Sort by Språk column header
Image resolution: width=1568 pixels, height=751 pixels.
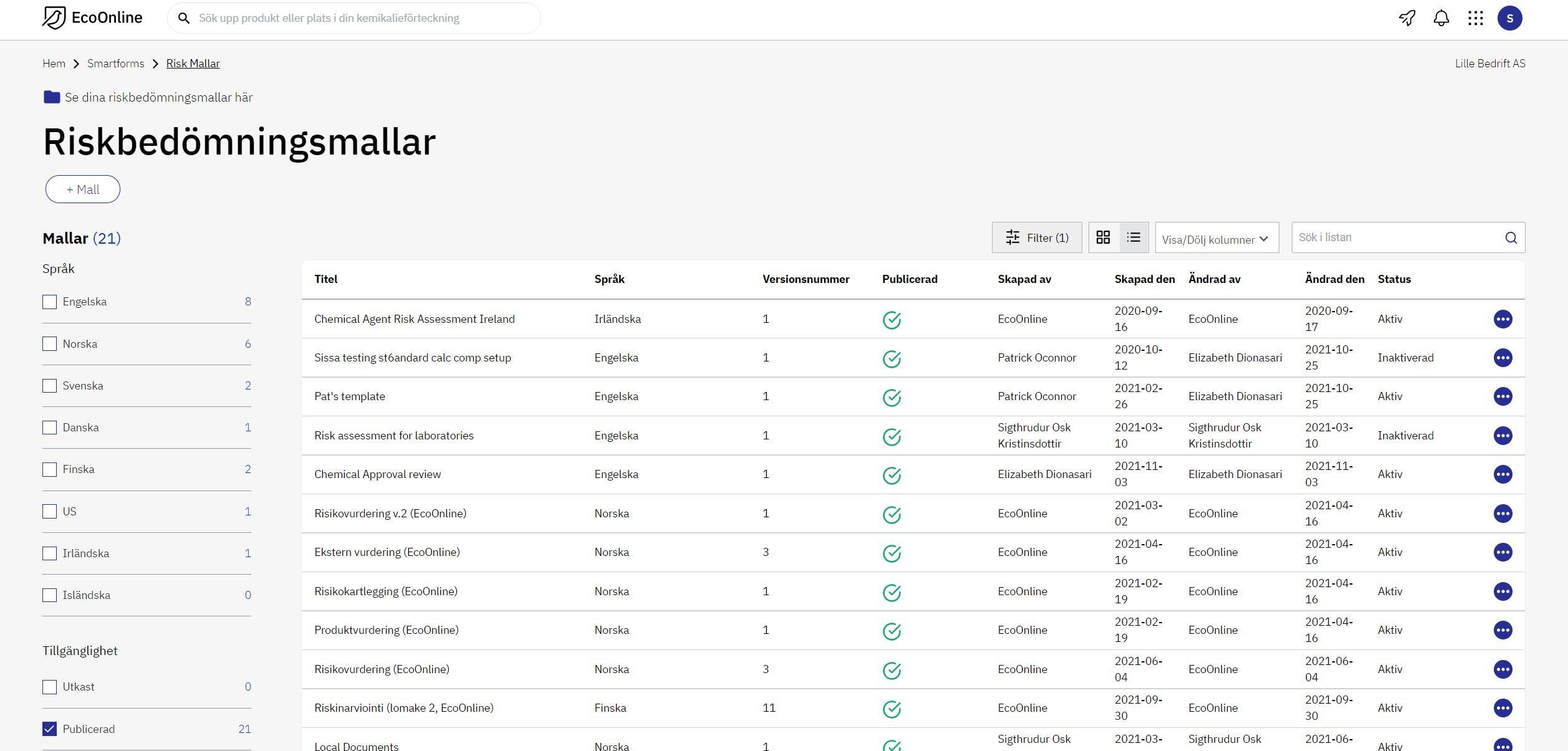[609, 279]
